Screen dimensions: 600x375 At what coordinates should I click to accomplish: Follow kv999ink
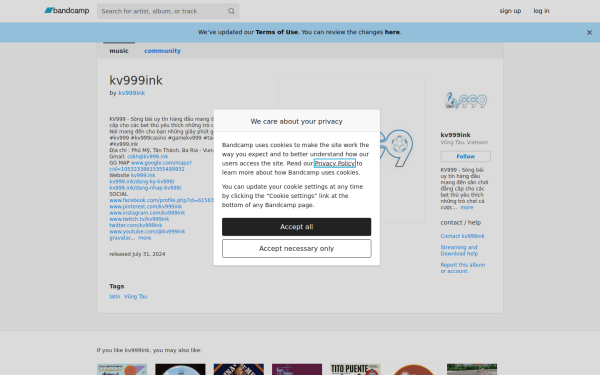pos(466,157)
